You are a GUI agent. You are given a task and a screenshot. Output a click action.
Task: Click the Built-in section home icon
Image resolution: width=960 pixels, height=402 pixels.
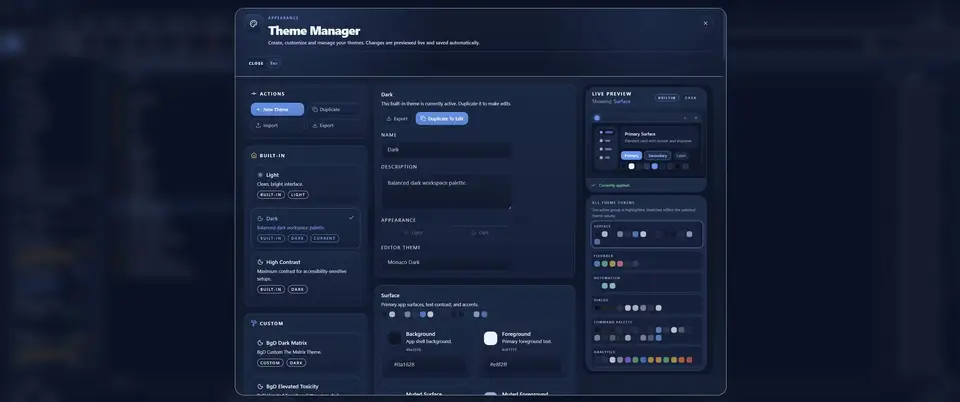[254, 155]
